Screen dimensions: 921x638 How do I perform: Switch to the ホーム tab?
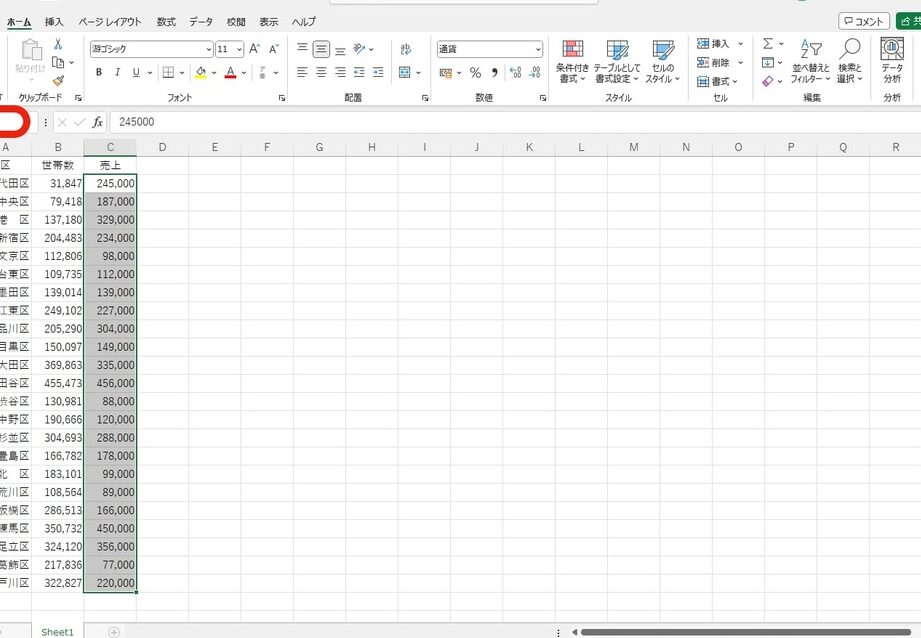click(x=19, y=22)
